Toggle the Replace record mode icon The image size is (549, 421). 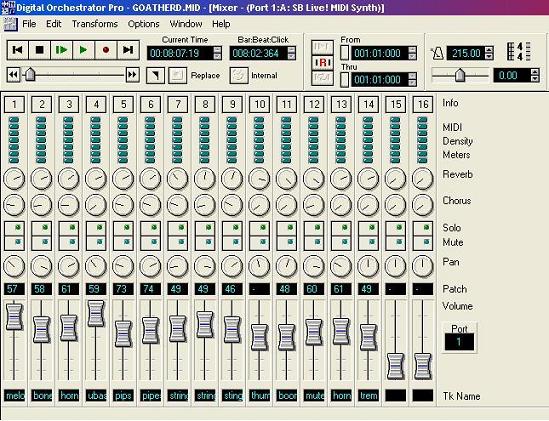(x=178, y=75)
